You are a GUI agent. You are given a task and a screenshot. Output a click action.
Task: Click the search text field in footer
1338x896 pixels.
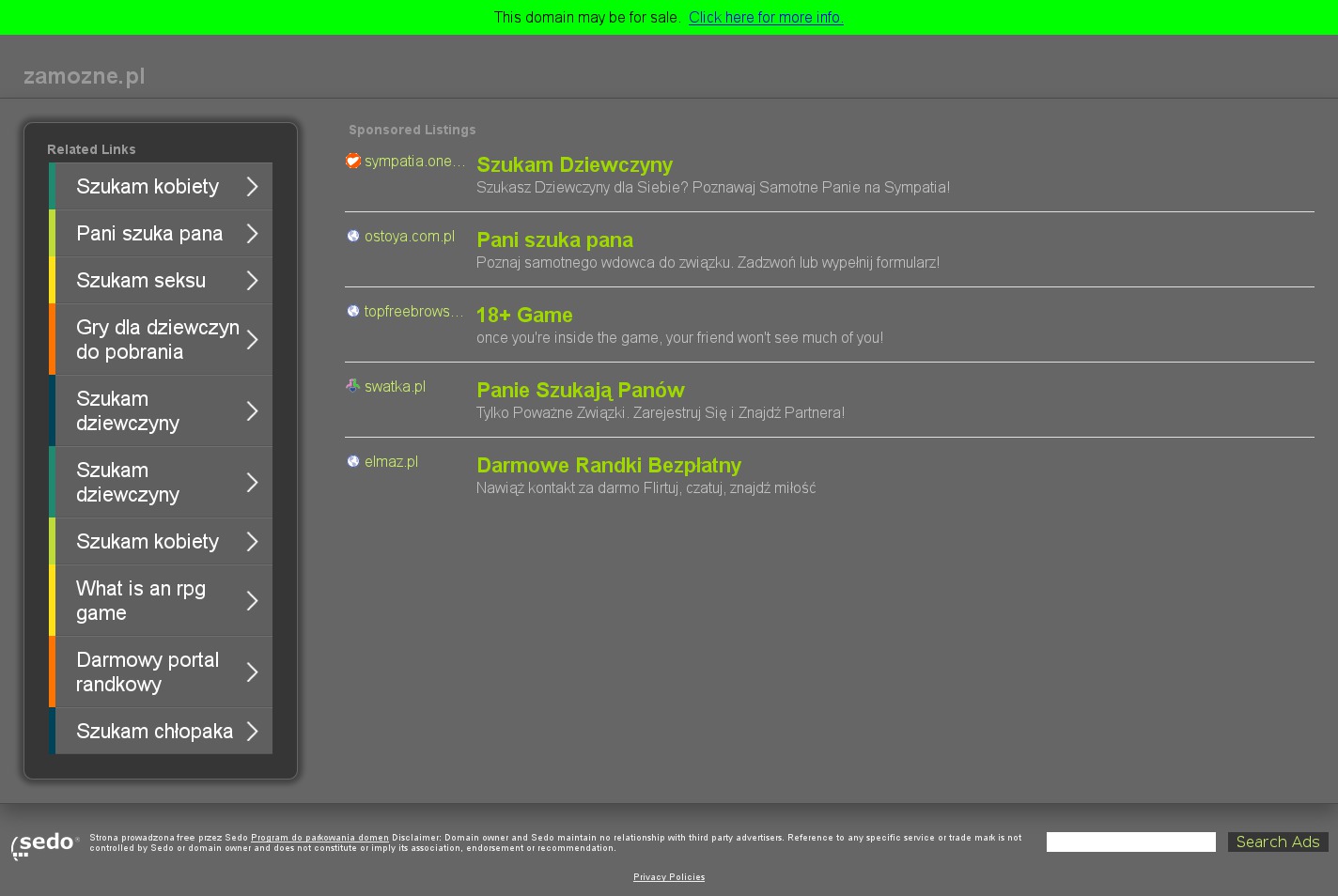point(1130,842)
